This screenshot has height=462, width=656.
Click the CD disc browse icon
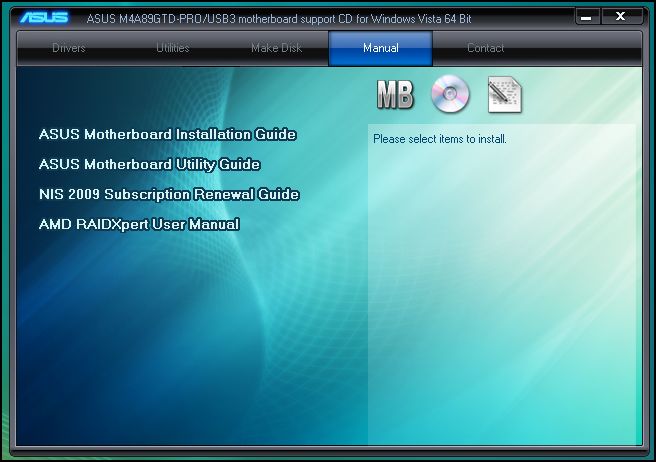click(450, 94)
